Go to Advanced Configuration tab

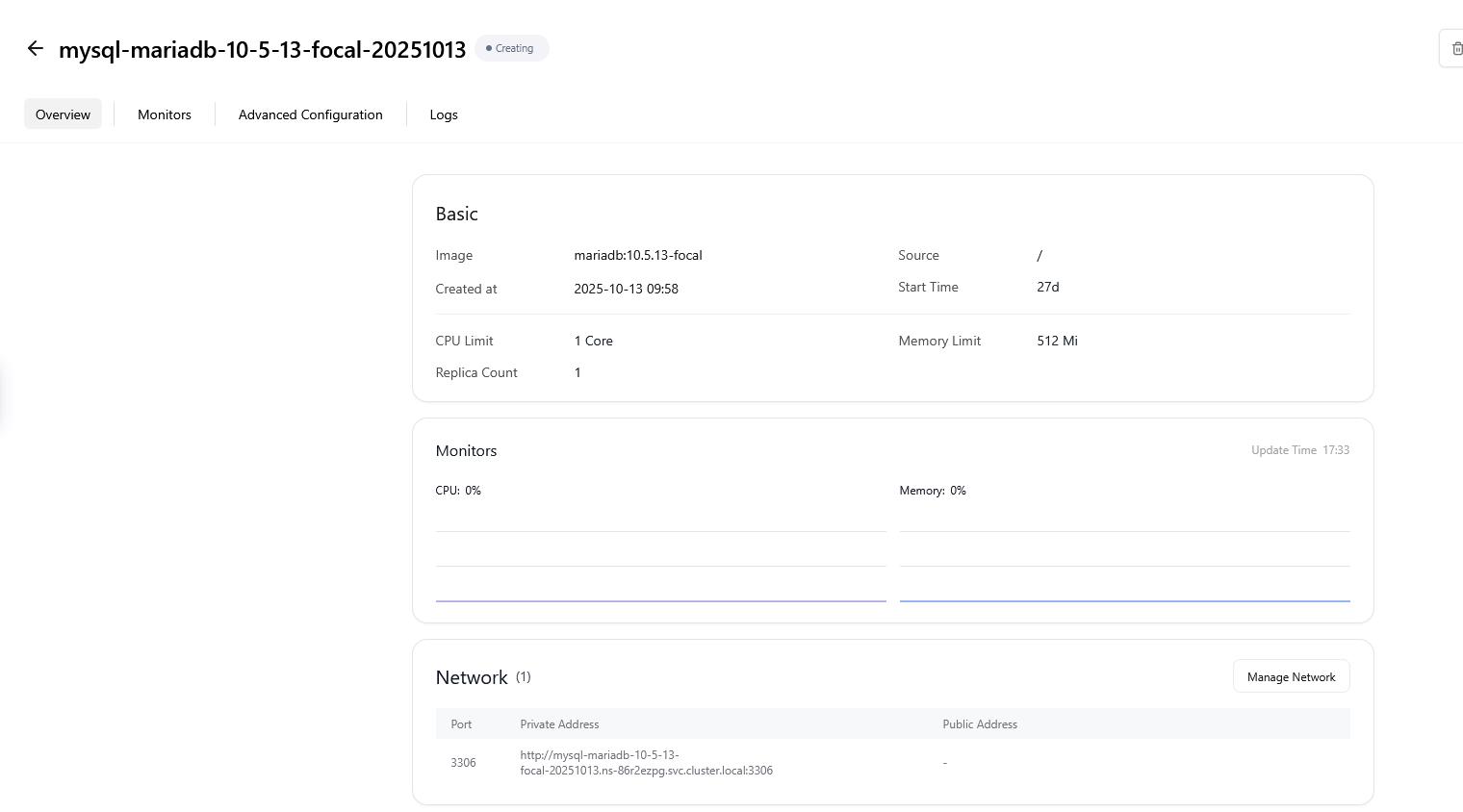tap(310, 114)
